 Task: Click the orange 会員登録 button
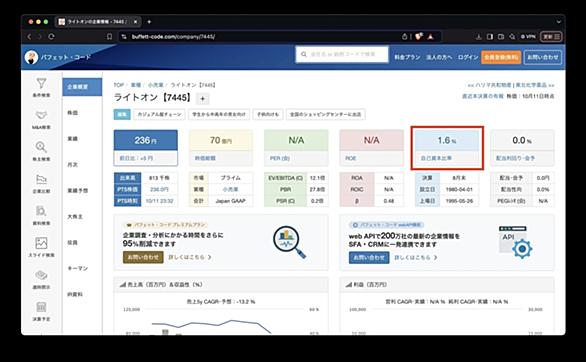pyautogui.click(x=501, y=57)
